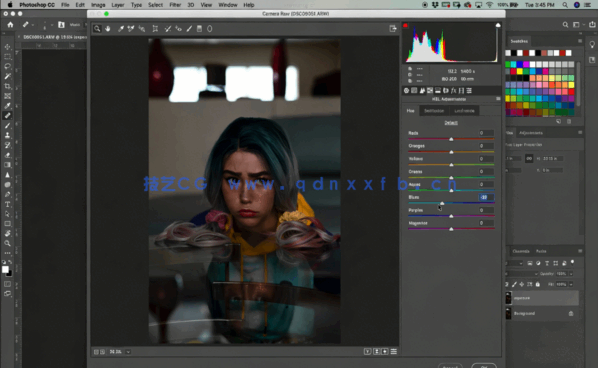598x368 pixels.
Task: Toggle the highlight clipping warning on histogram
Action: pyautogui.click(x=498, y=25)
